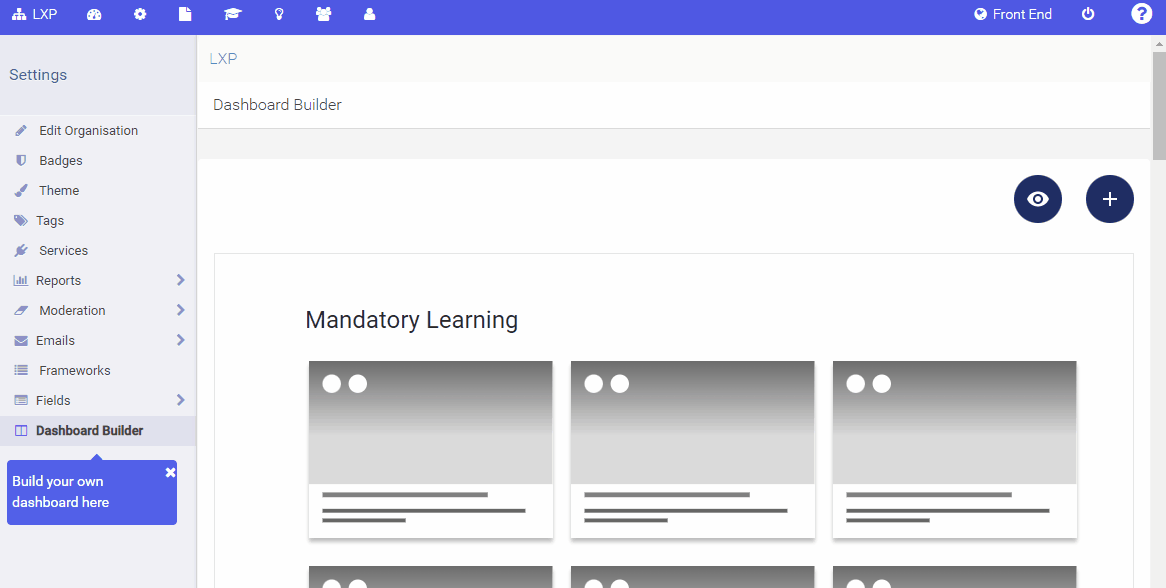Click the power sign-out icon
Viewport: 1166px width, 588px height.
(1088, 14)
